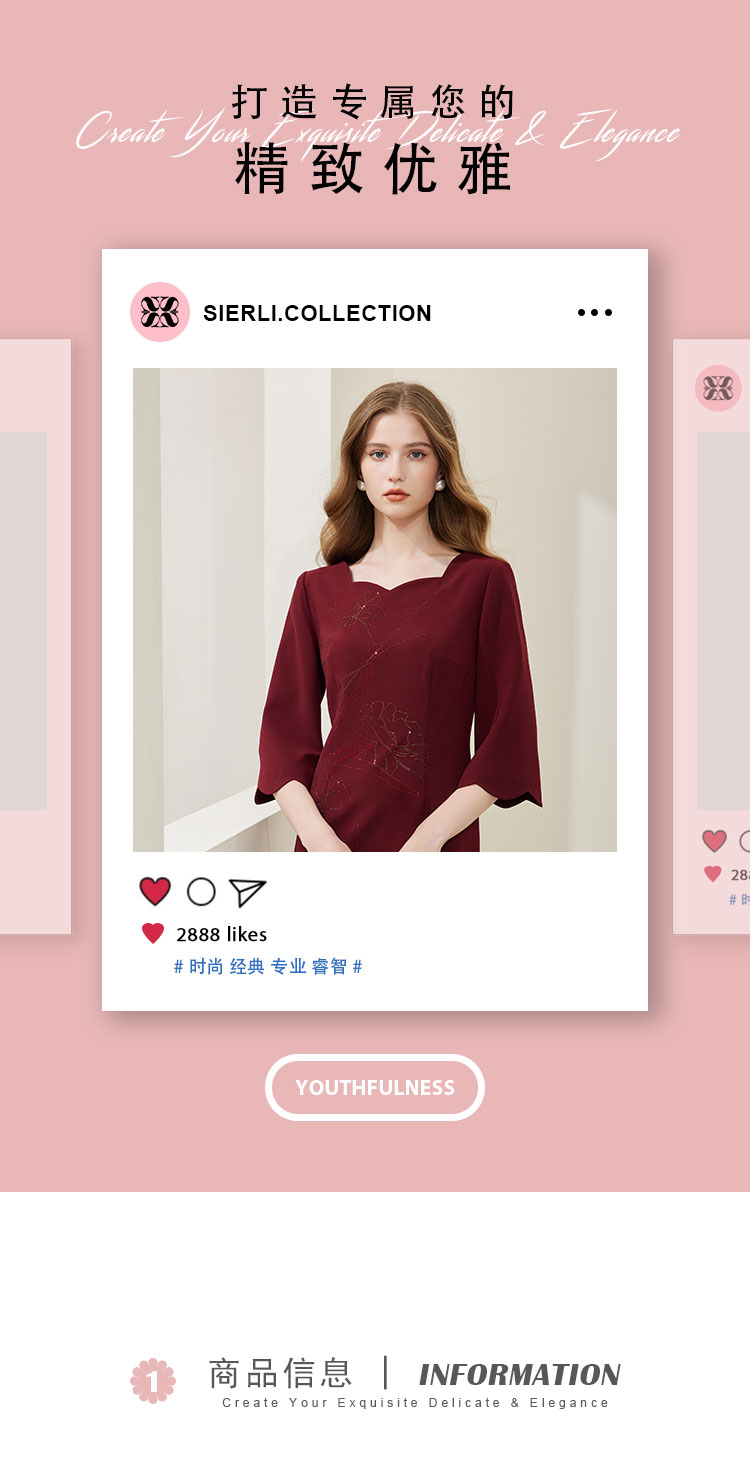This screenshot has width=750, height=1461.
Task: Select the partially visible right post card
Action: (711, 636)
